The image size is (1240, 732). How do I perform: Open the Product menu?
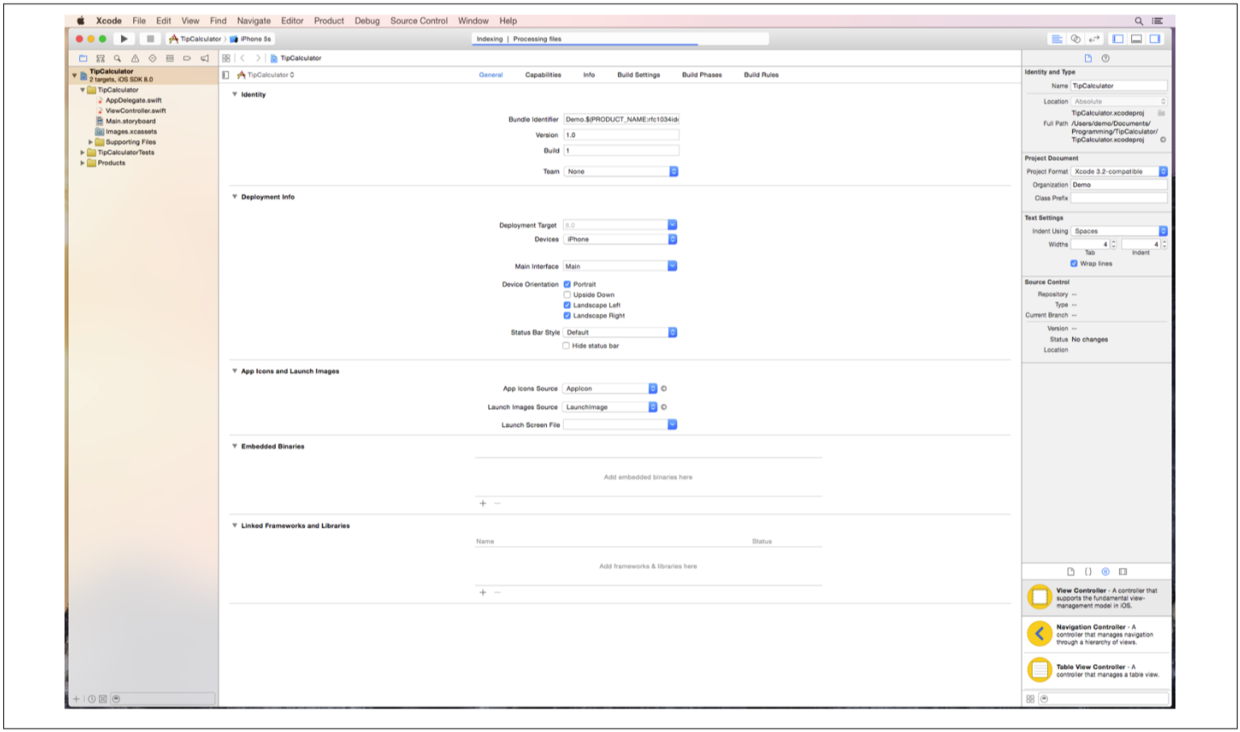coord(328,20)
